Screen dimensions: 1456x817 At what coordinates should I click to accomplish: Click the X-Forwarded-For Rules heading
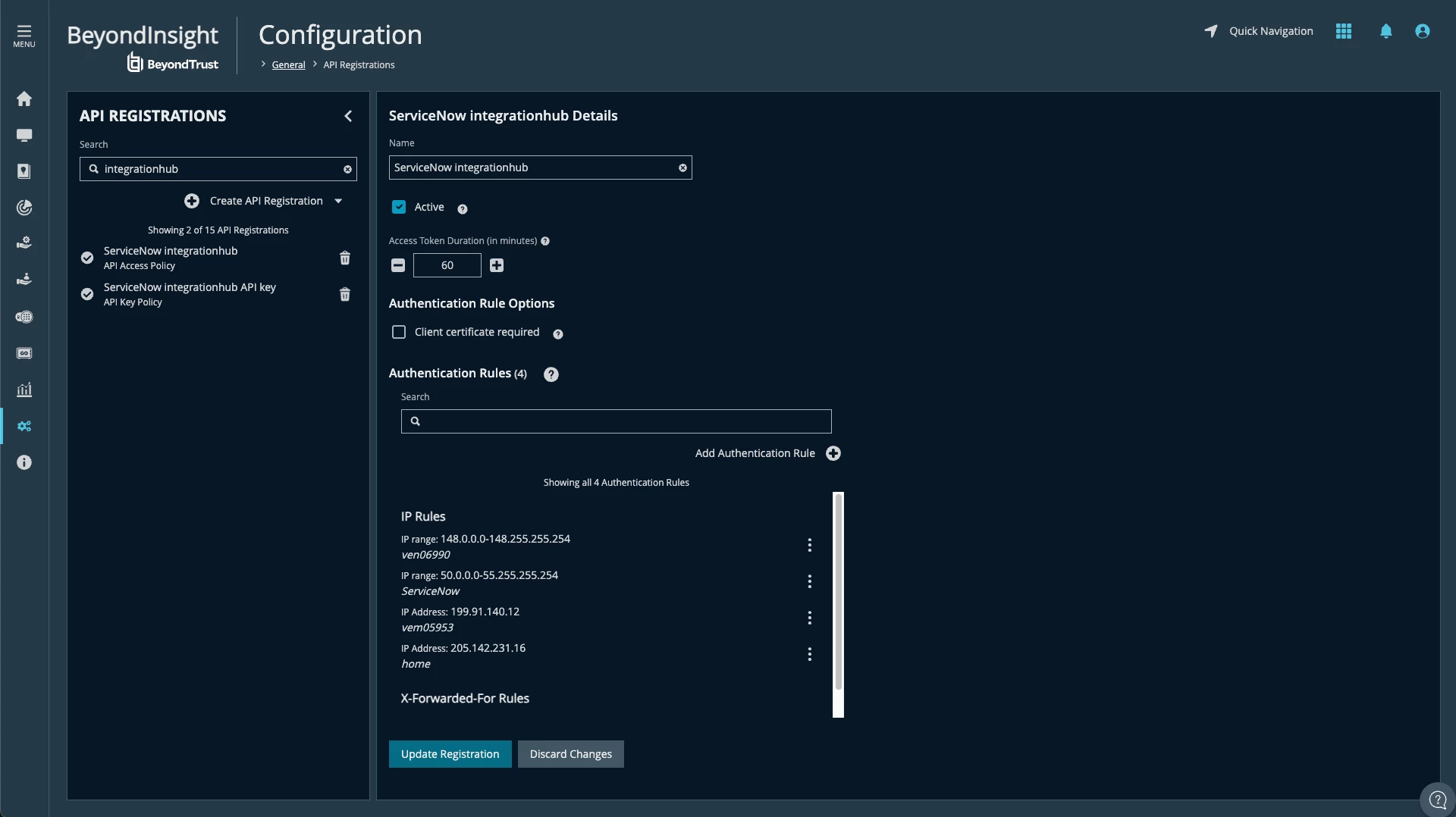465,699
